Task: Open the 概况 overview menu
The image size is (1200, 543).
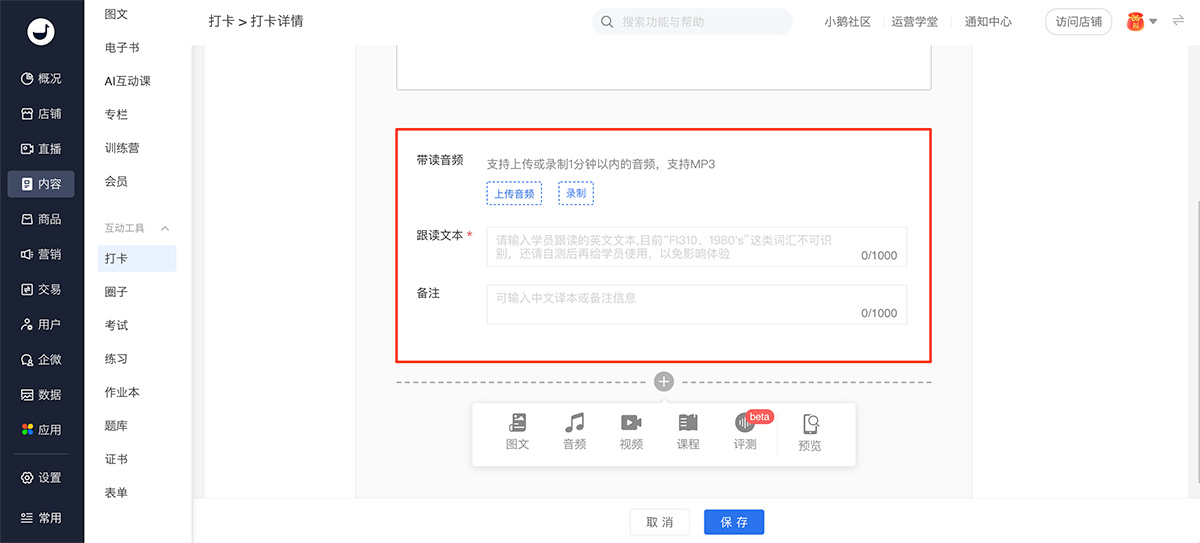Action: pos(42,79)
